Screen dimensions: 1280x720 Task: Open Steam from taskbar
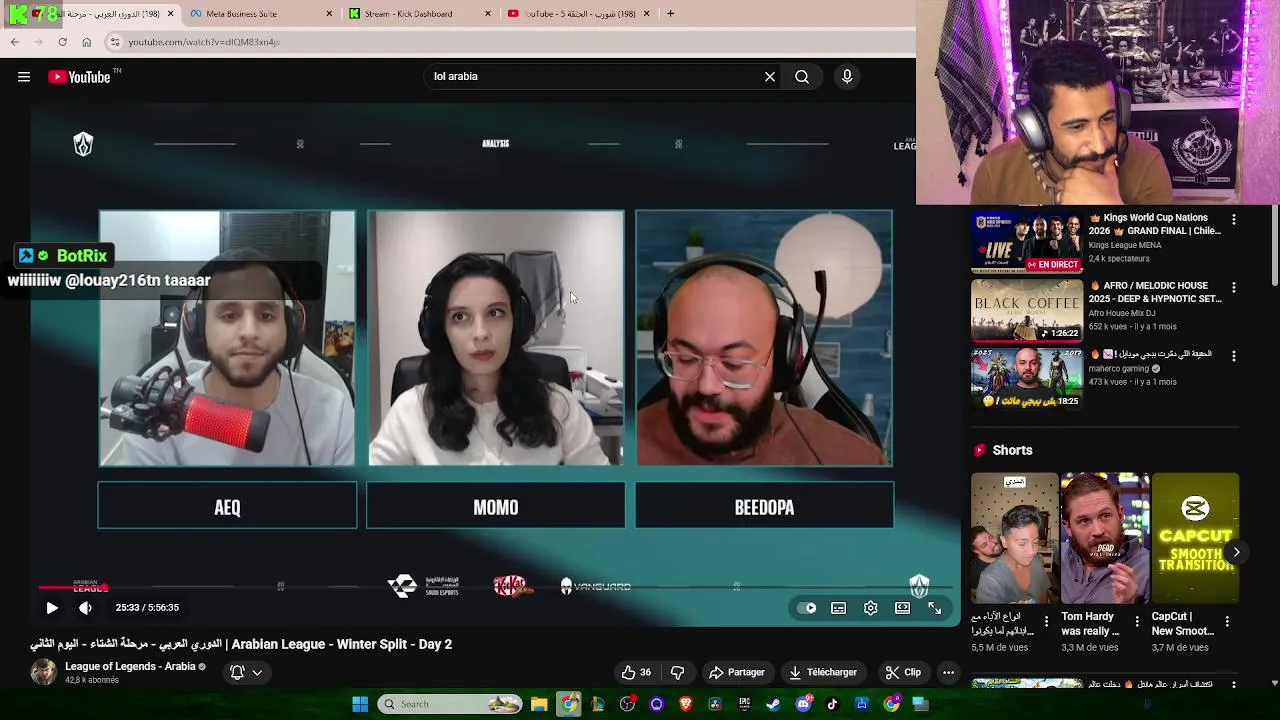(x=773, y=704)
